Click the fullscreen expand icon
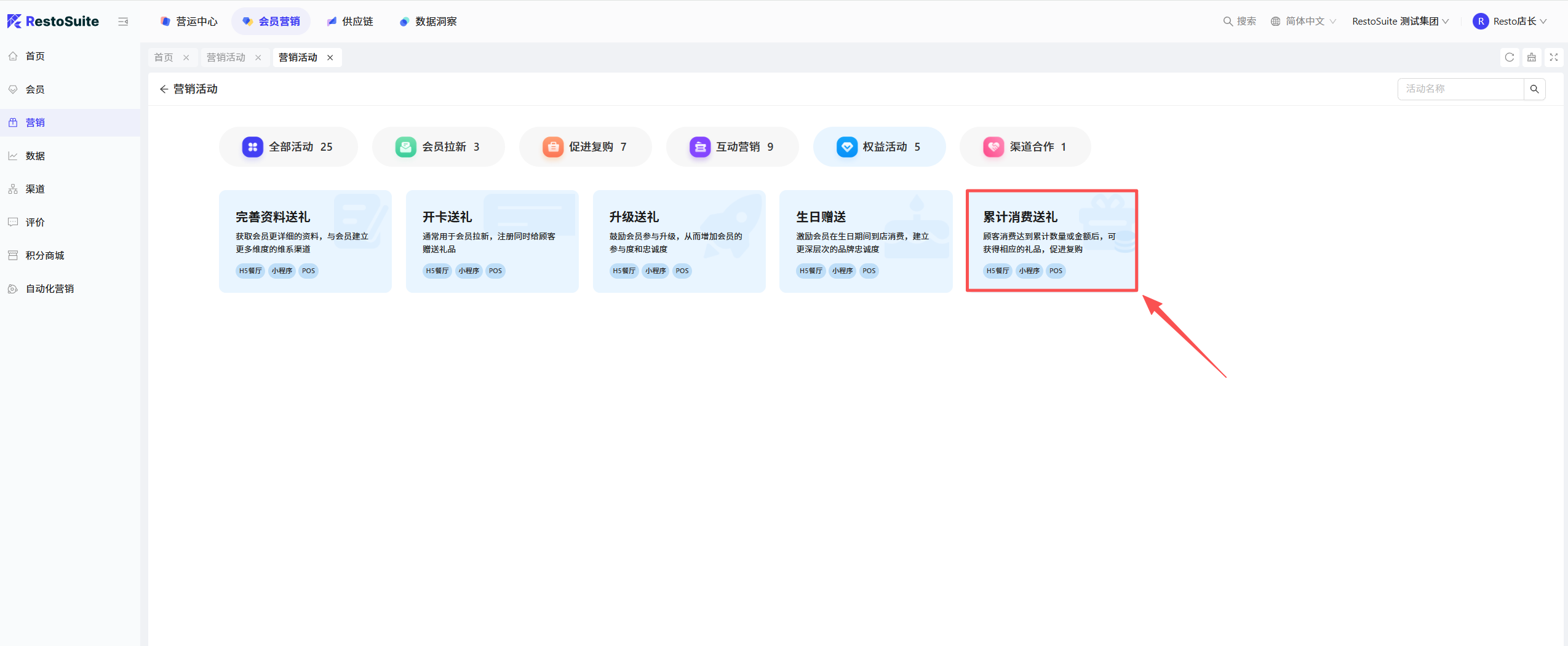This screenshot has width=1568, height=646. [x=1553, y=57]
